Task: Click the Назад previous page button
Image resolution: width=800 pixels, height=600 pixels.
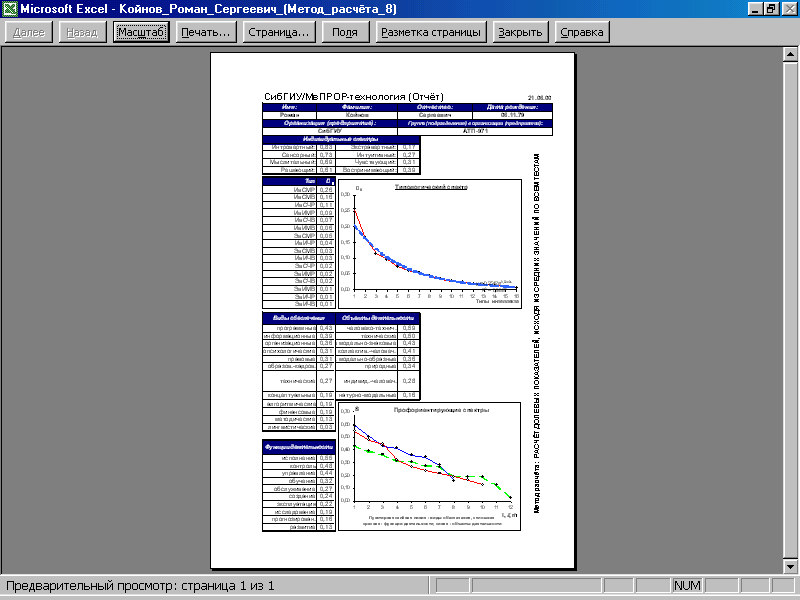Action: point(80,32)
